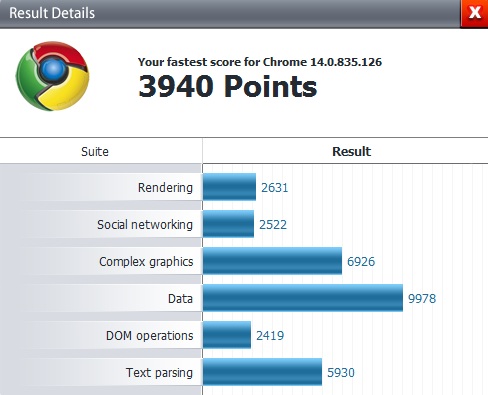The image size is (488, 395).
Task: Click the Result Details title bar text
Action: coord(52,13)
